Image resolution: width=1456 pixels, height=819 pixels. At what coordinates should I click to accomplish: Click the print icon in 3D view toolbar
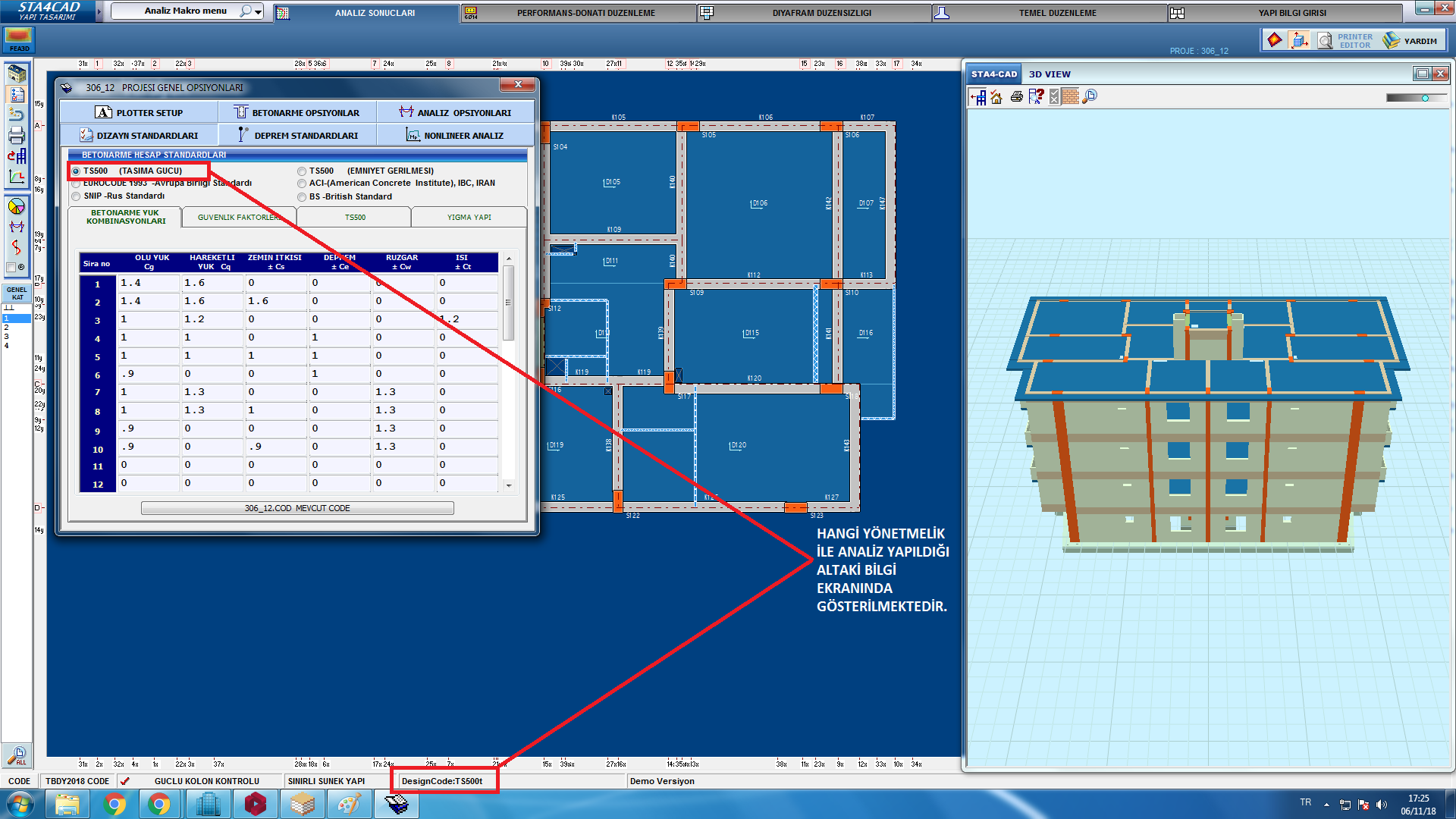tap(1017, 96)
